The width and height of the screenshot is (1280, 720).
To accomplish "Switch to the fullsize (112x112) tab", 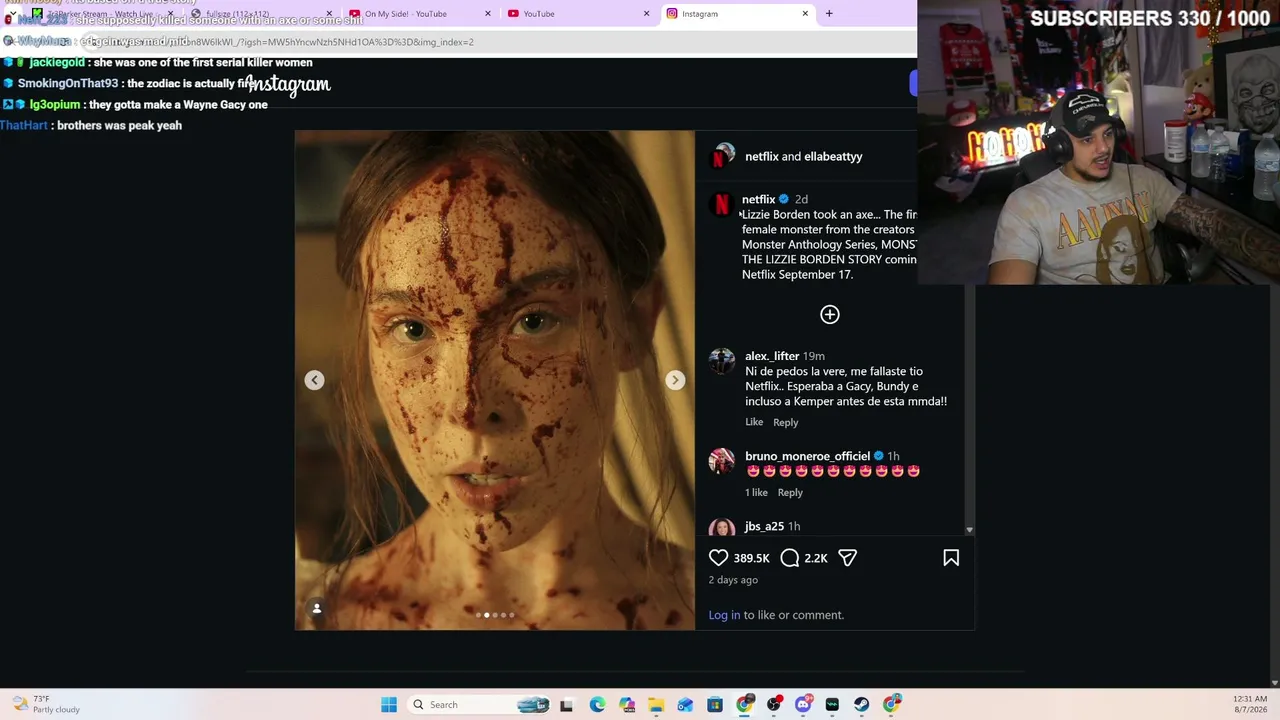I will [x=262, y=14].
